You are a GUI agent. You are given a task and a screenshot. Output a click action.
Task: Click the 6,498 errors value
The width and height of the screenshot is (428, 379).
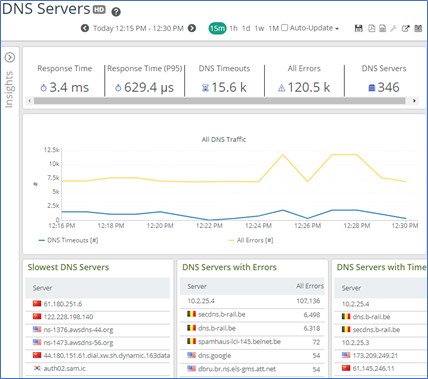click(312, 315)
